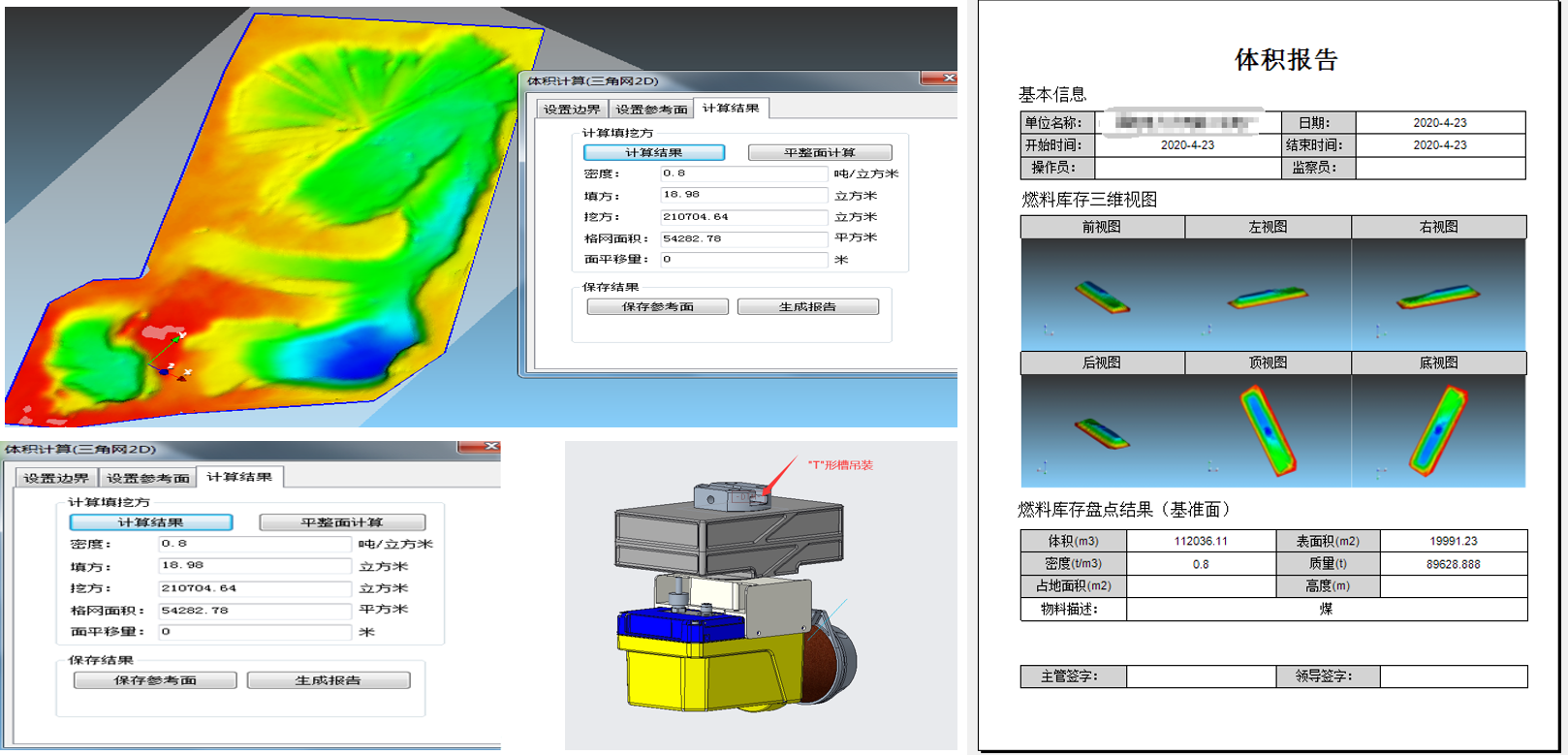Run 平整面计算 in standalone volume dialog

tap(342, 522)
